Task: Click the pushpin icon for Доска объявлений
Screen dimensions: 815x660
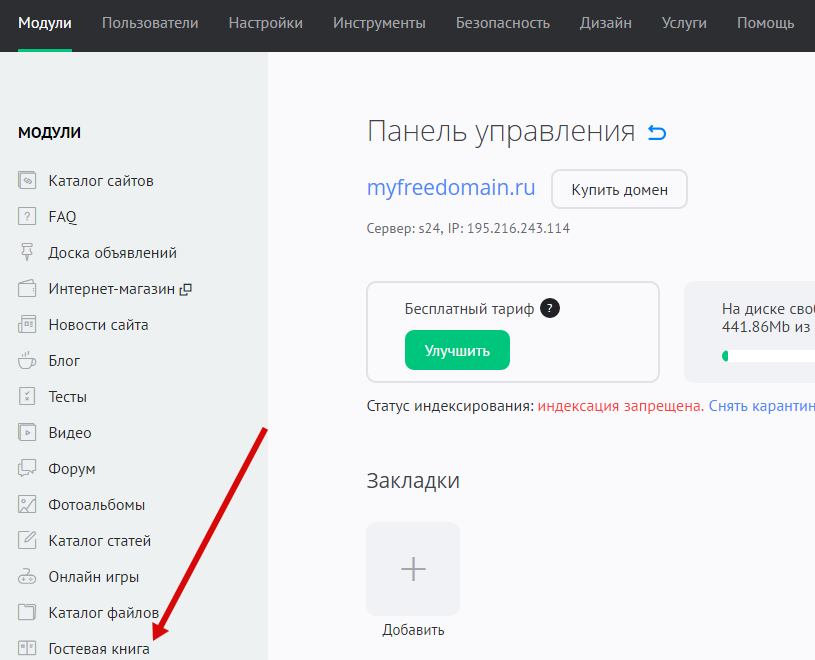Action: pos(27,253)
